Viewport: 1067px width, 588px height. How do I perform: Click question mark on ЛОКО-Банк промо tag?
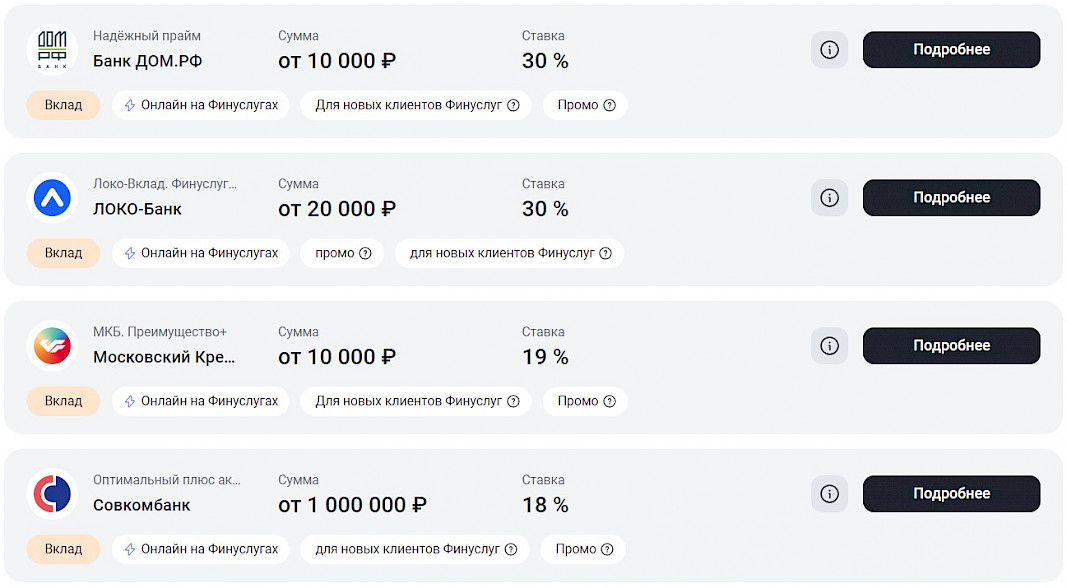tap(365, 253)
